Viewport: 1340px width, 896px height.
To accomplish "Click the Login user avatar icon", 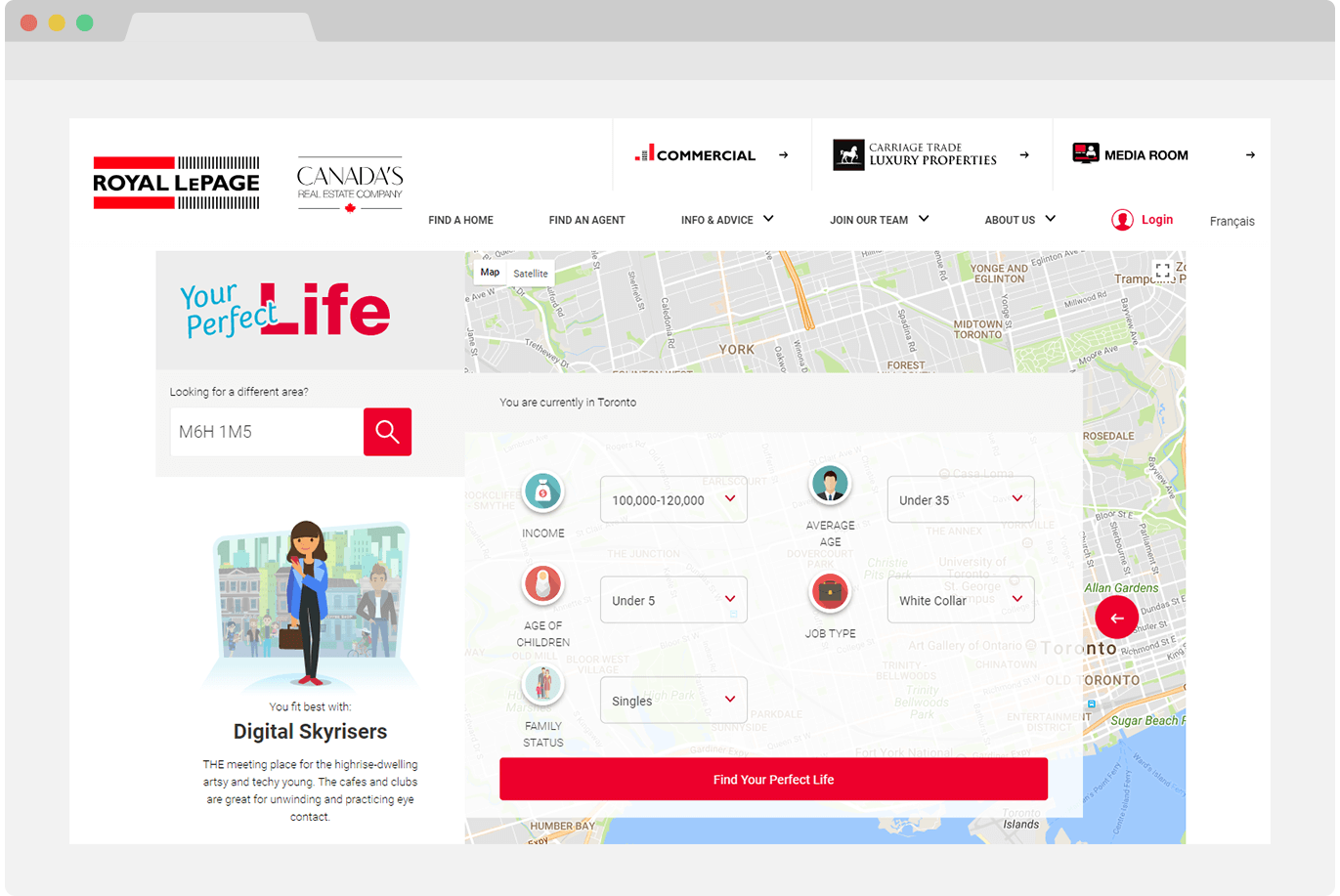I will (x=1122, y=220).
